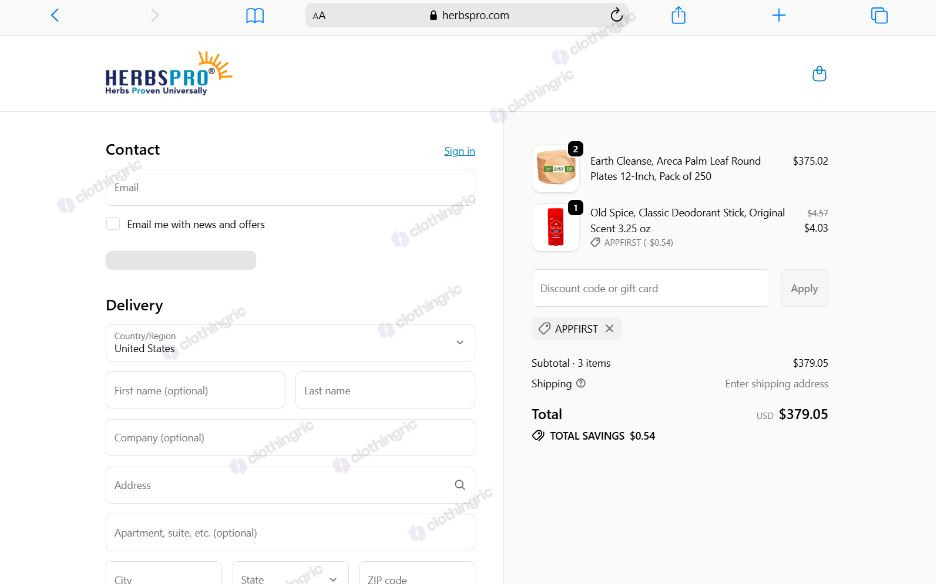Viewport: 936px width, 584px height.
Task: Click the Old Spice deodorant thumbnail
Action: pyautogui.click(x=556, y=228)
